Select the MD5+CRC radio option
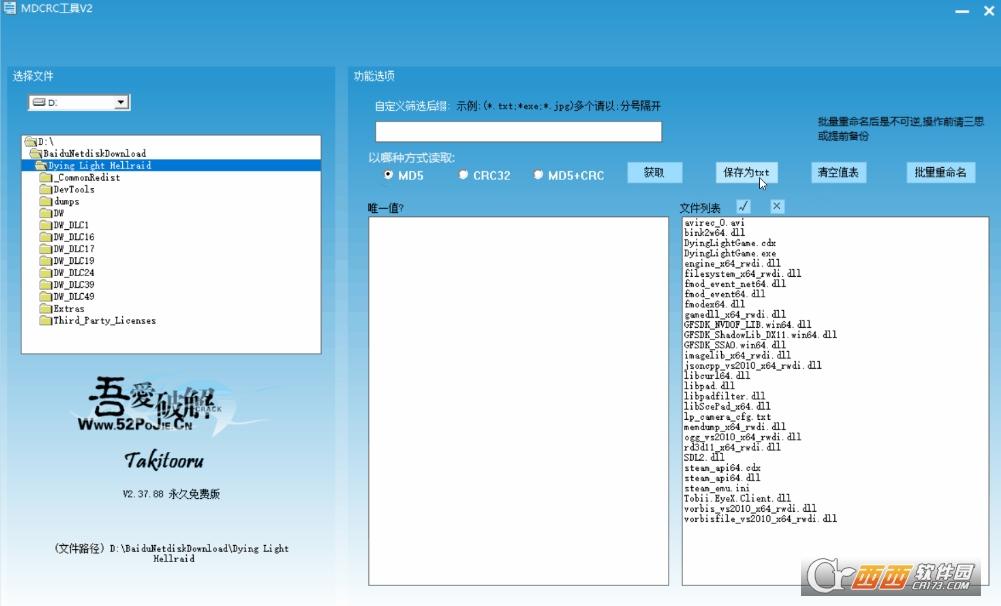Image resolution: width=1001 pixels, height=606 pixels. click(x=538, y=174)
